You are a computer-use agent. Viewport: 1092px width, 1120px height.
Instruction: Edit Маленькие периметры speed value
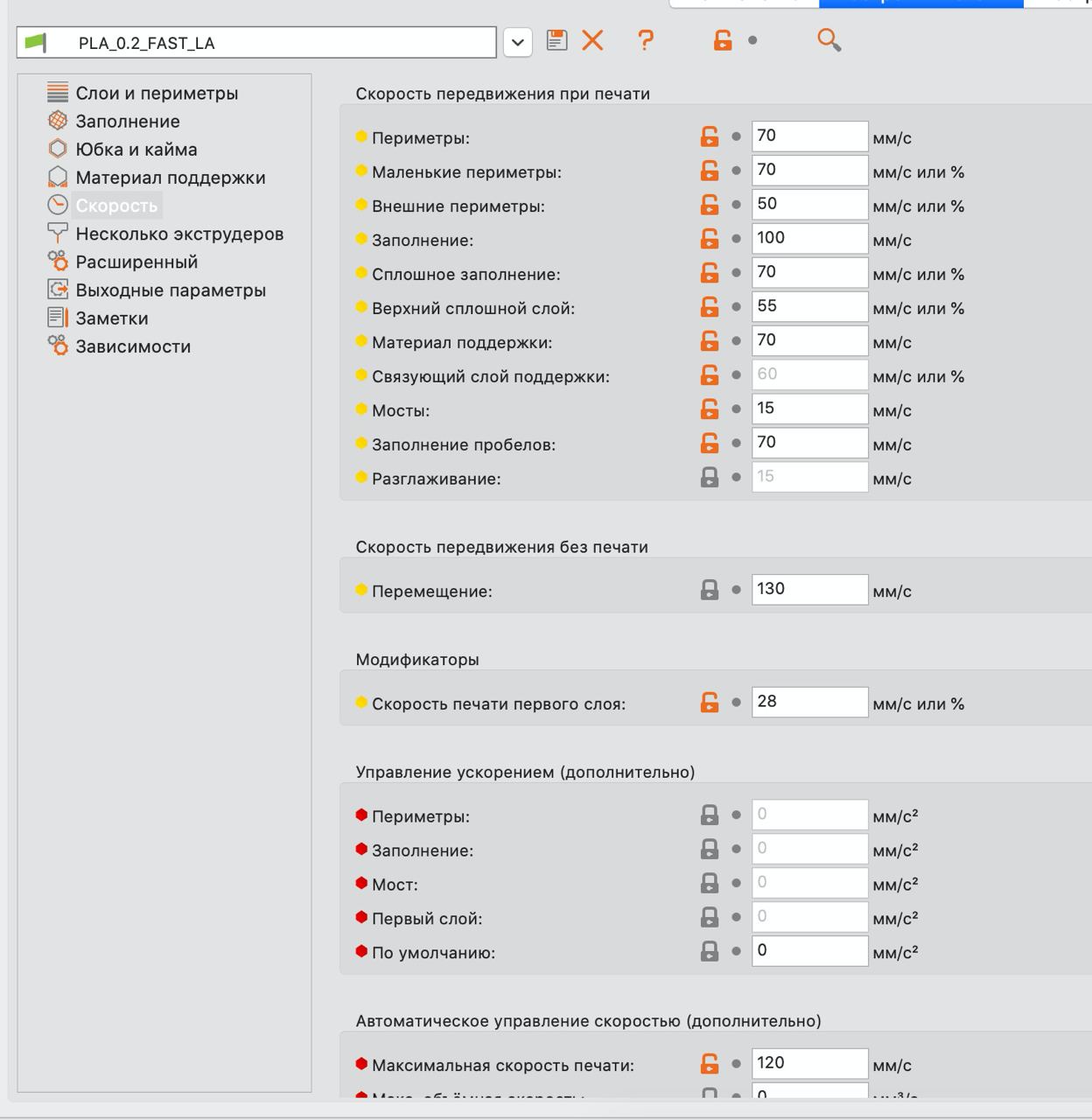click(x=809, y=171)
